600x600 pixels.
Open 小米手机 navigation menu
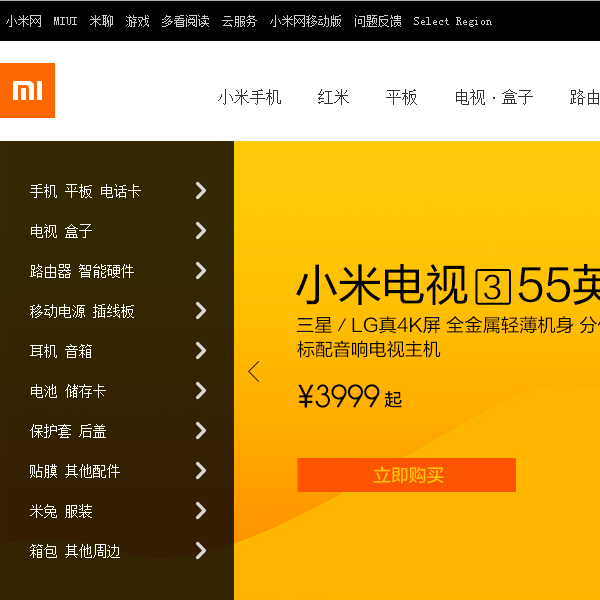click(249, 97)
